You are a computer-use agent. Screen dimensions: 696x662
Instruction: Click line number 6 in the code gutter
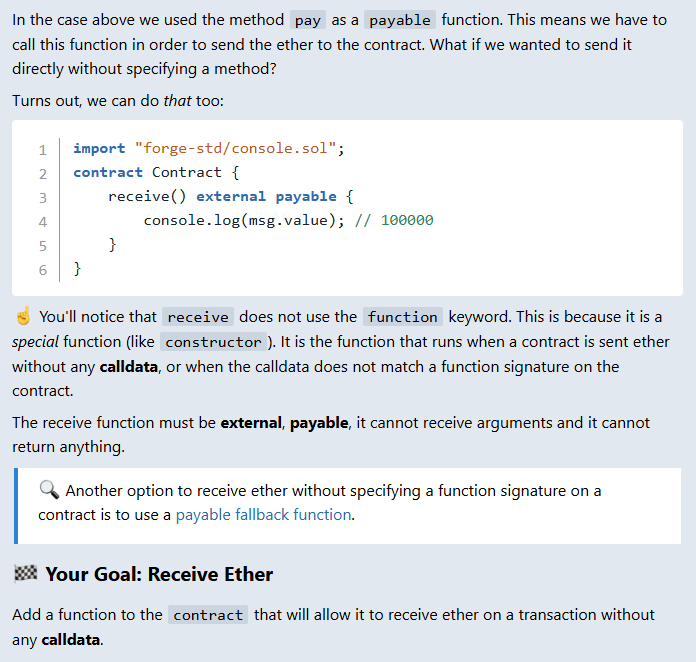pyautogui.click(x=43, y=270)
